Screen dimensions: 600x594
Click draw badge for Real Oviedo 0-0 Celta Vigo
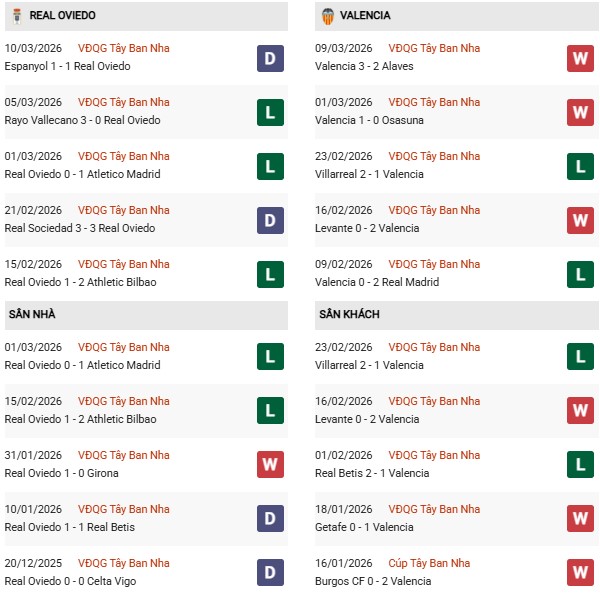click(270, 573)
